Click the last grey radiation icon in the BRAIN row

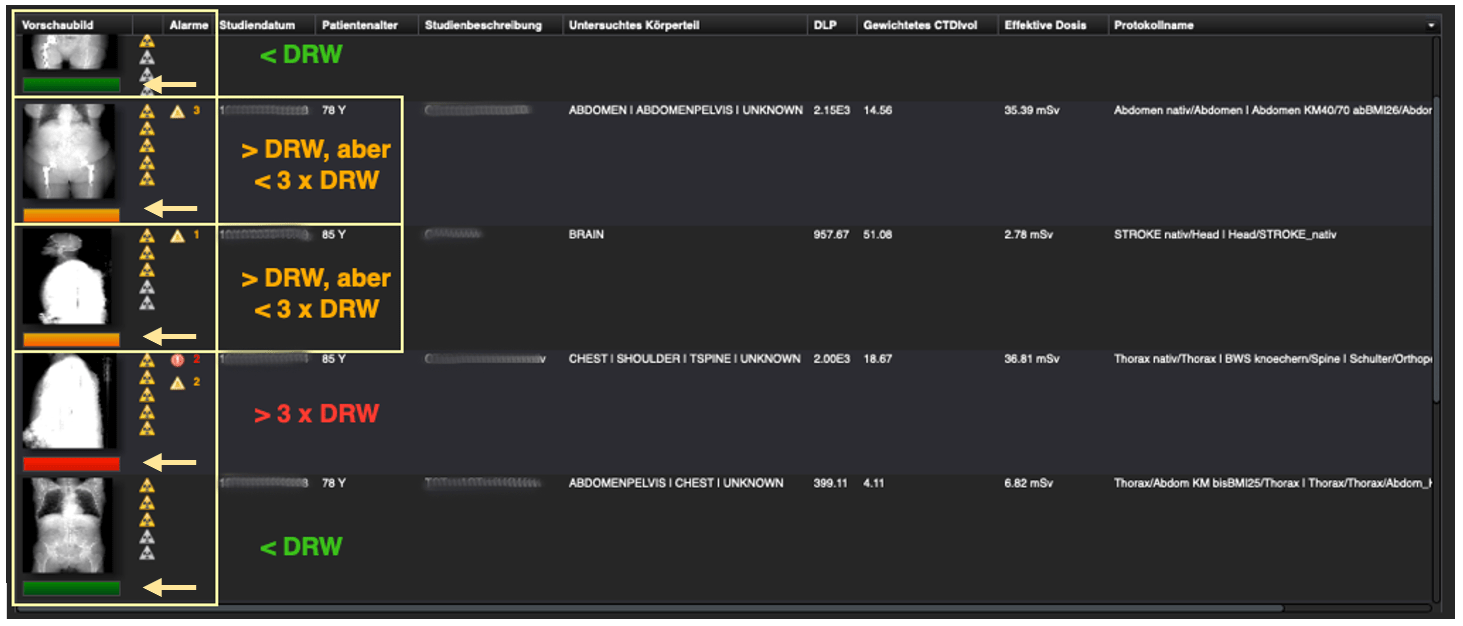(147, 303)
